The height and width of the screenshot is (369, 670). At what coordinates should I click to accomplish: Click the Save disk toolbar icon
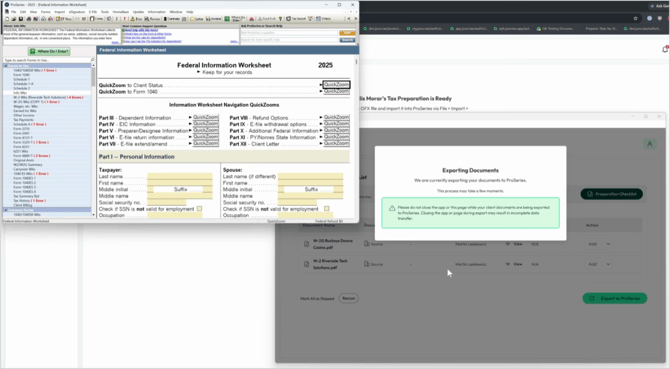point(21,19)
